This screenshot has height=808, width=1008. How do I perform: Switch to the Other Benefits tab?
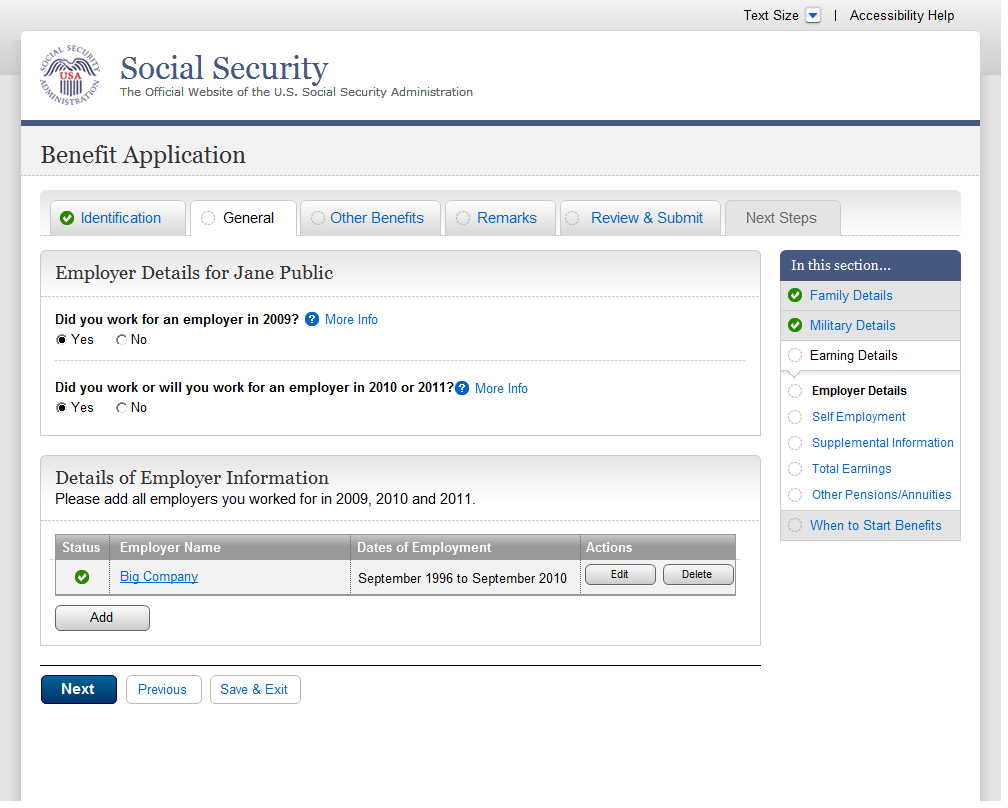point(376,218)
